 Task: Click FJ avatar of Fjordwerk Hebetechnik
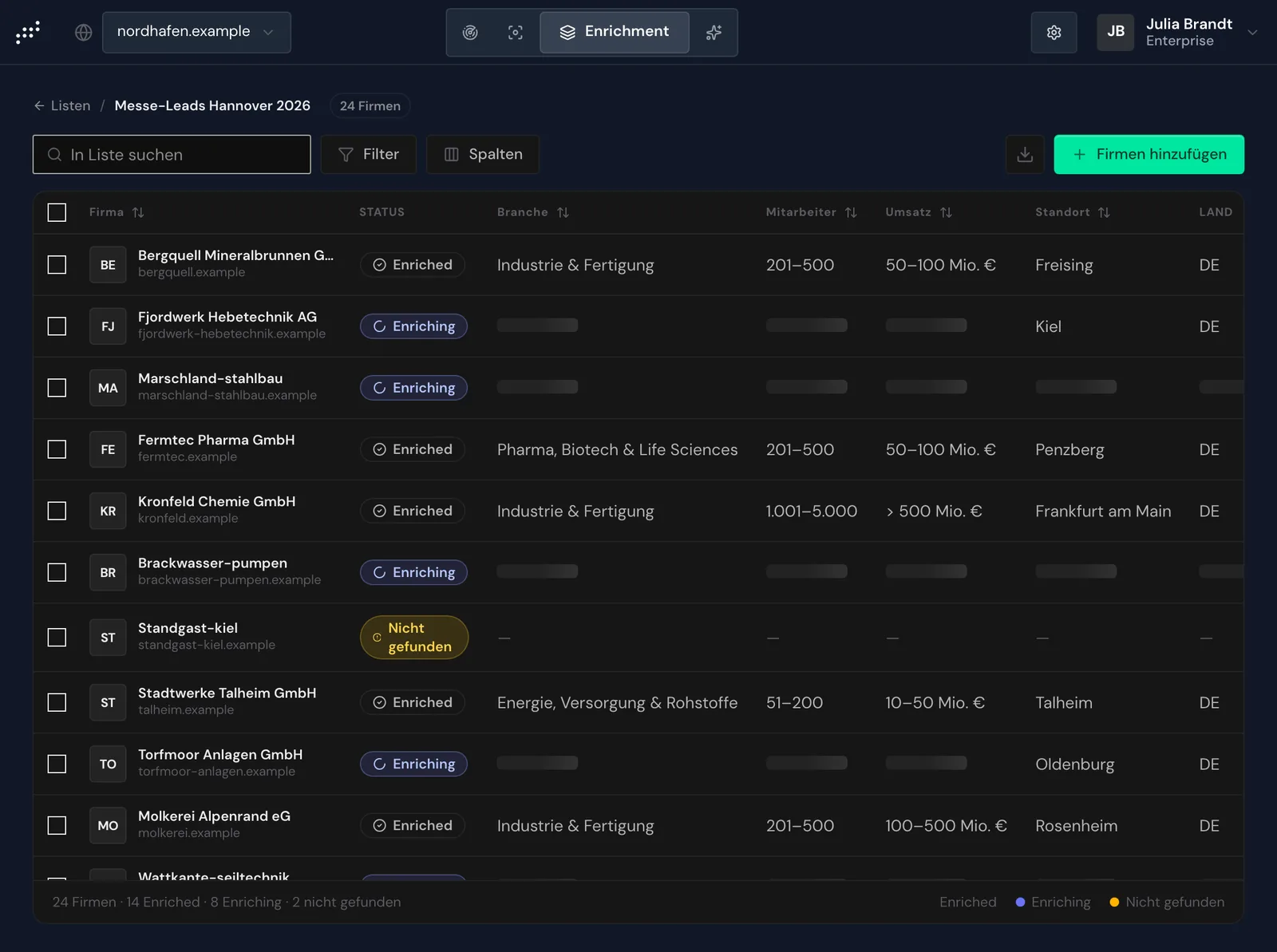[108, 326]
